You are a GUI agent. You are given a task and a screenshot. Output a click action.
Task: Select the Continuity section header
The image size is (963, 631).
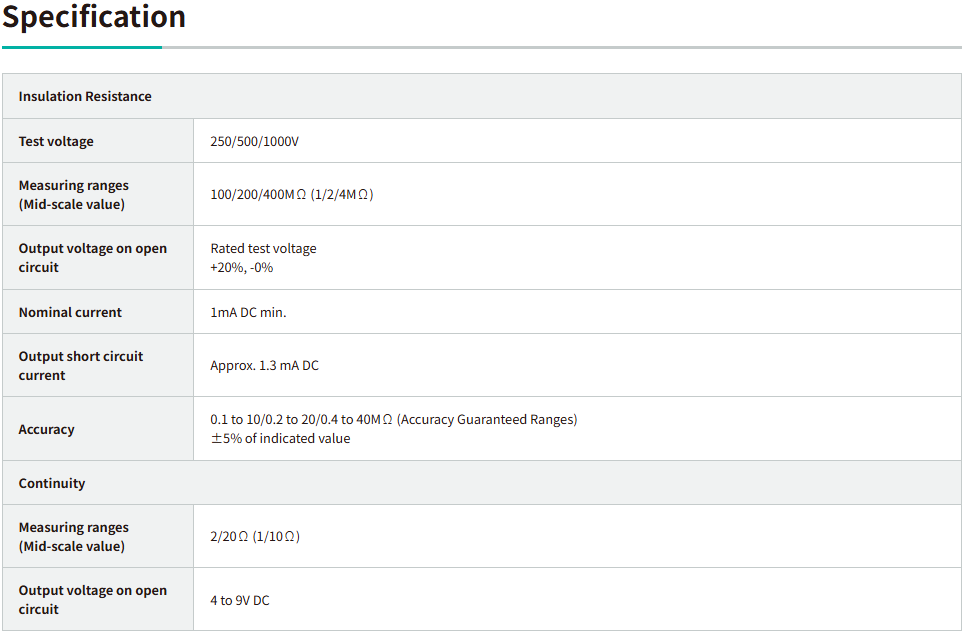52,483
